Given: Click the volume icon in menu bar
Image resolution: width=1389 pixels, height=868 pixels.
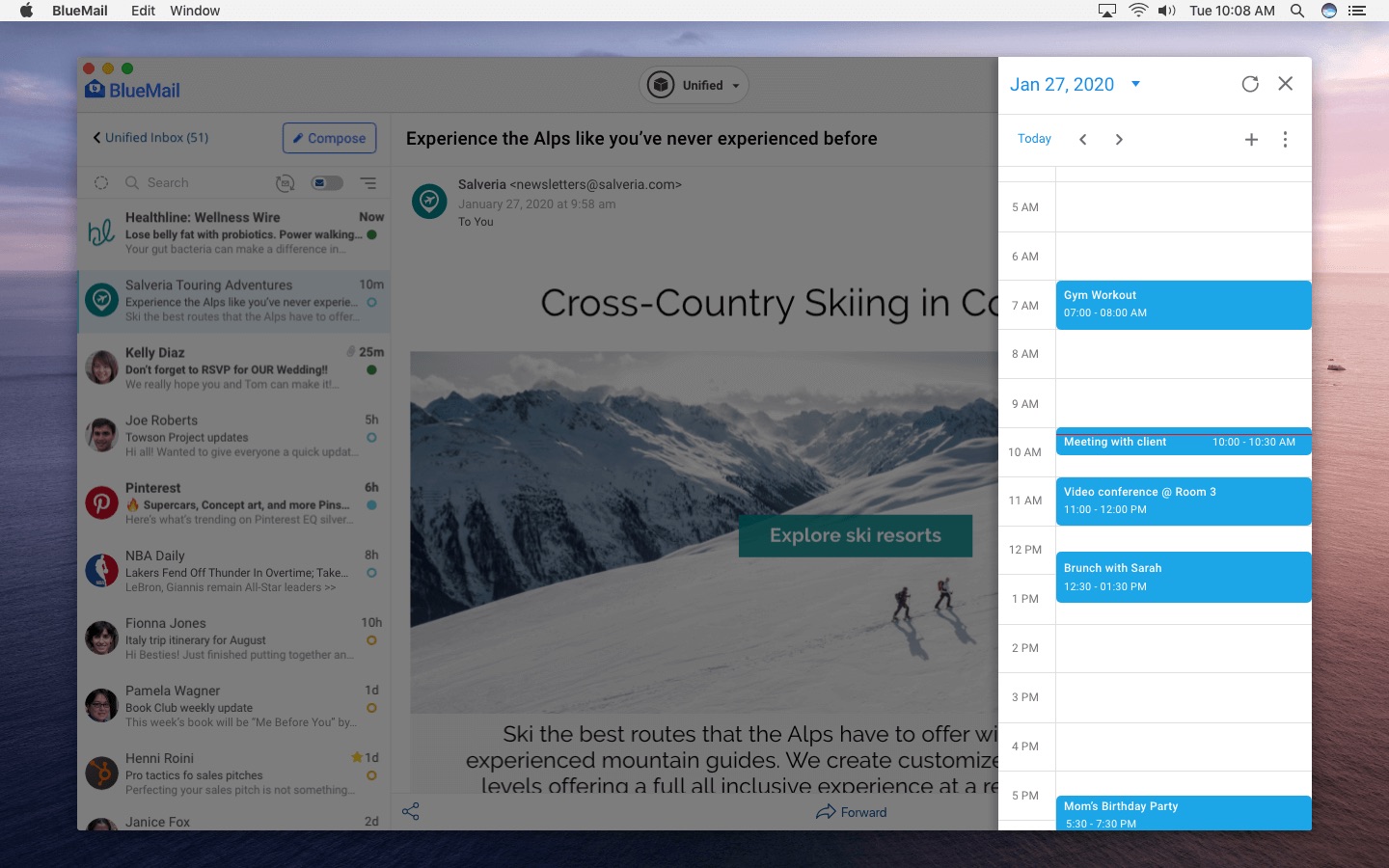Looking at the screenshot, I should (x=1167, y=11).
